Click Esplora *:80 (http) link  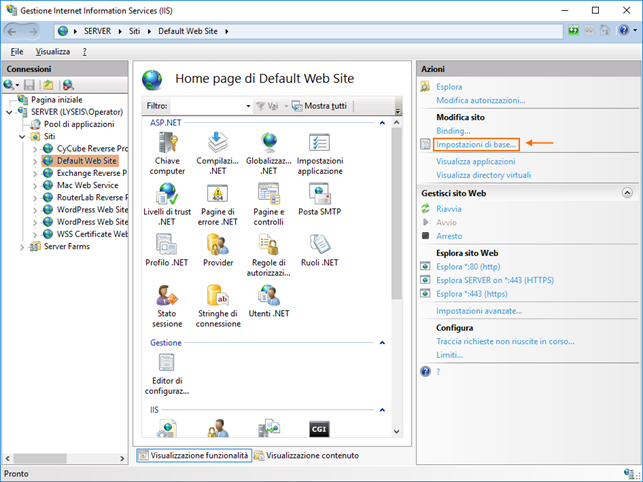[x=468, y=267]
